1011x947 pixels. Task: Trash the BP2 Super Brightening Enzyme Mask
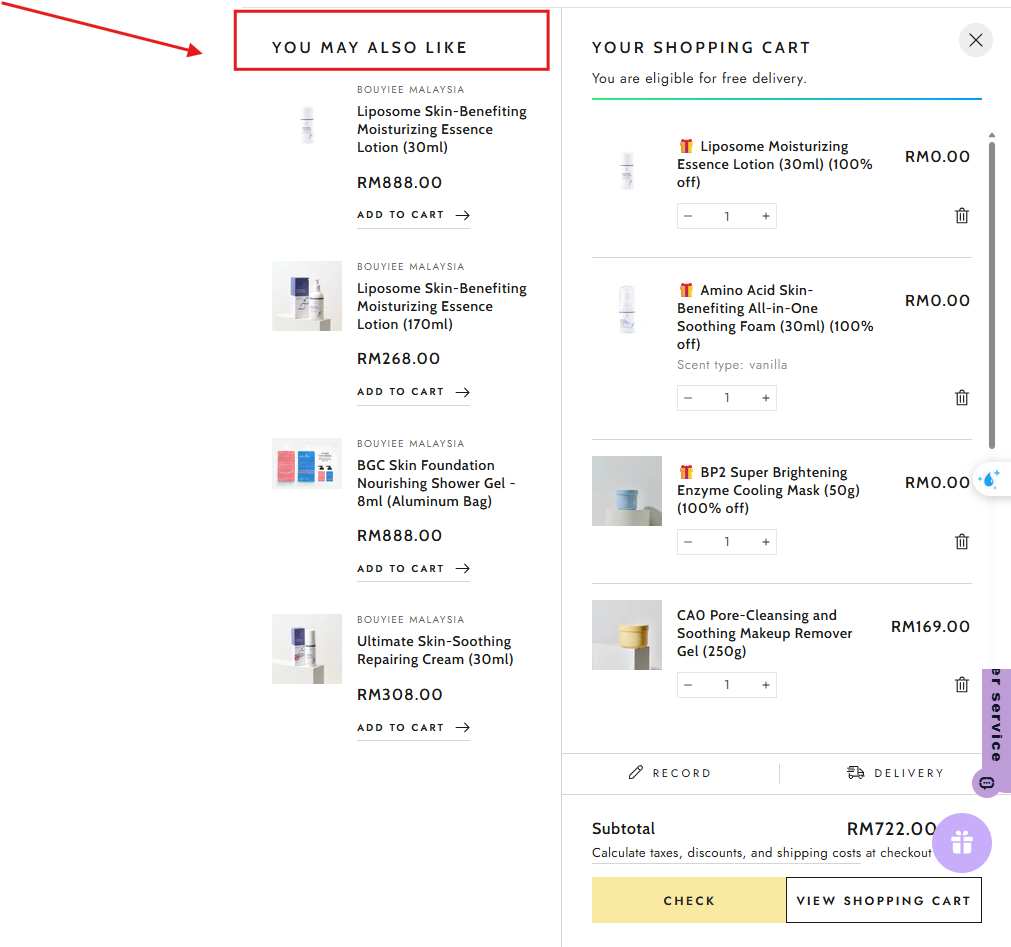962,542
